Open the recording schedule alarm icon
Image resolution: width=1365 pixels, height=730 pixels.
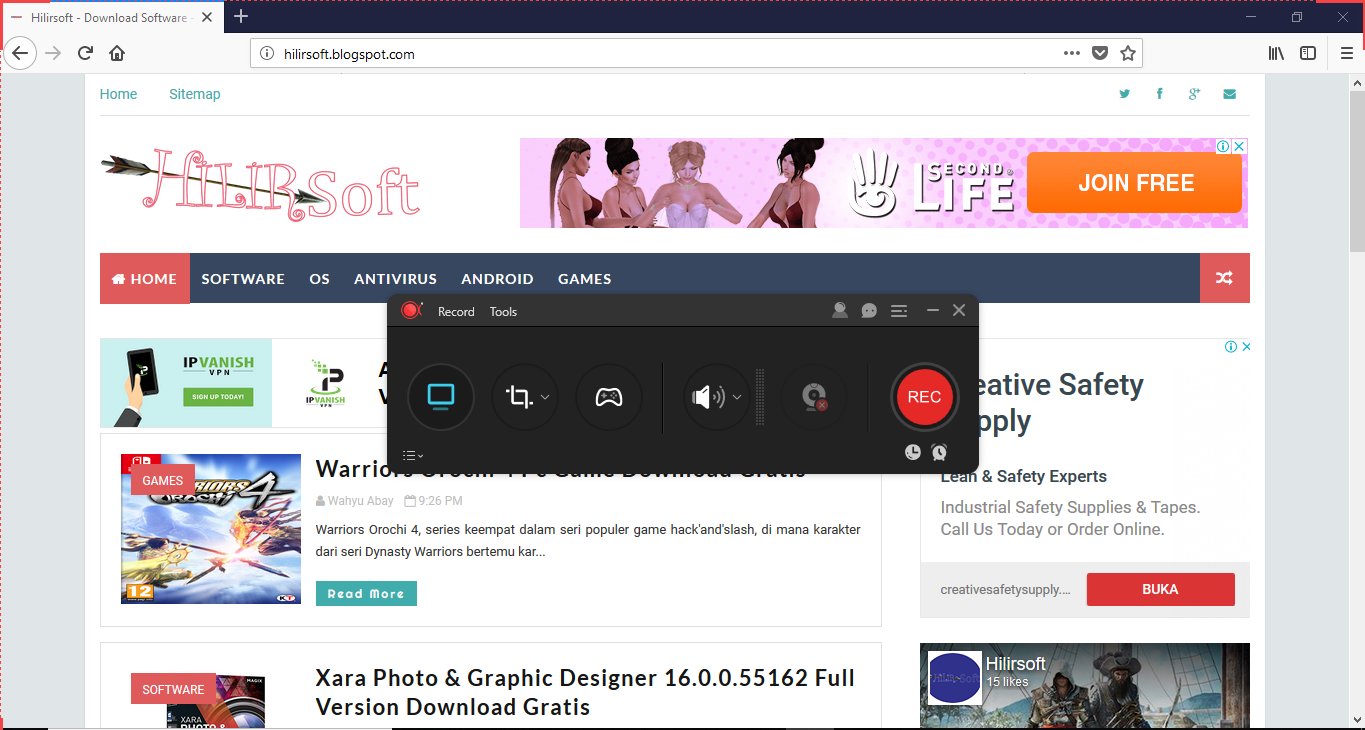tap(938, 452)
